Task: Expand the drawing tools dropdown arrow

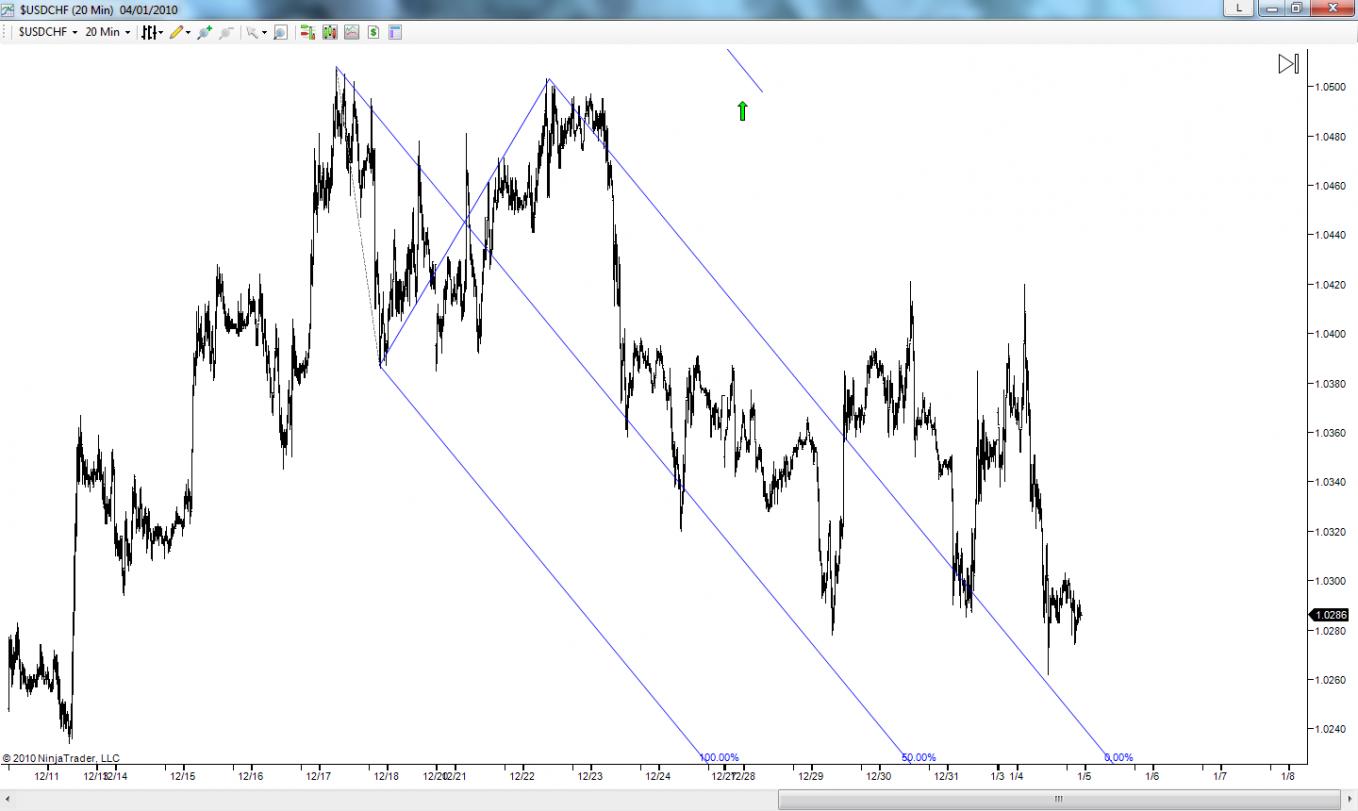Action: [188, 32]
